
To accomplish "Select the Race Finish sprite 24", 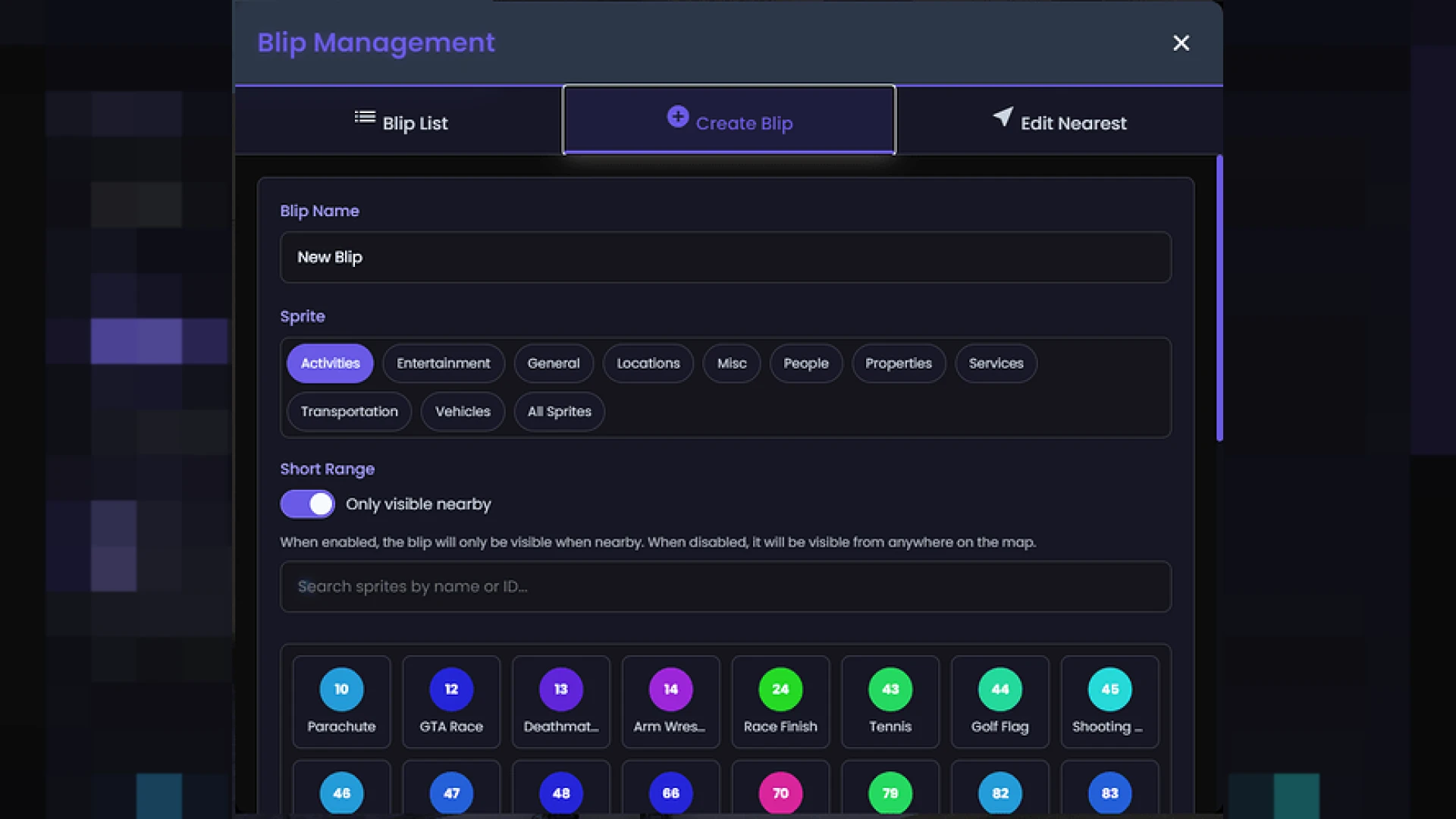I will point(780,701).
